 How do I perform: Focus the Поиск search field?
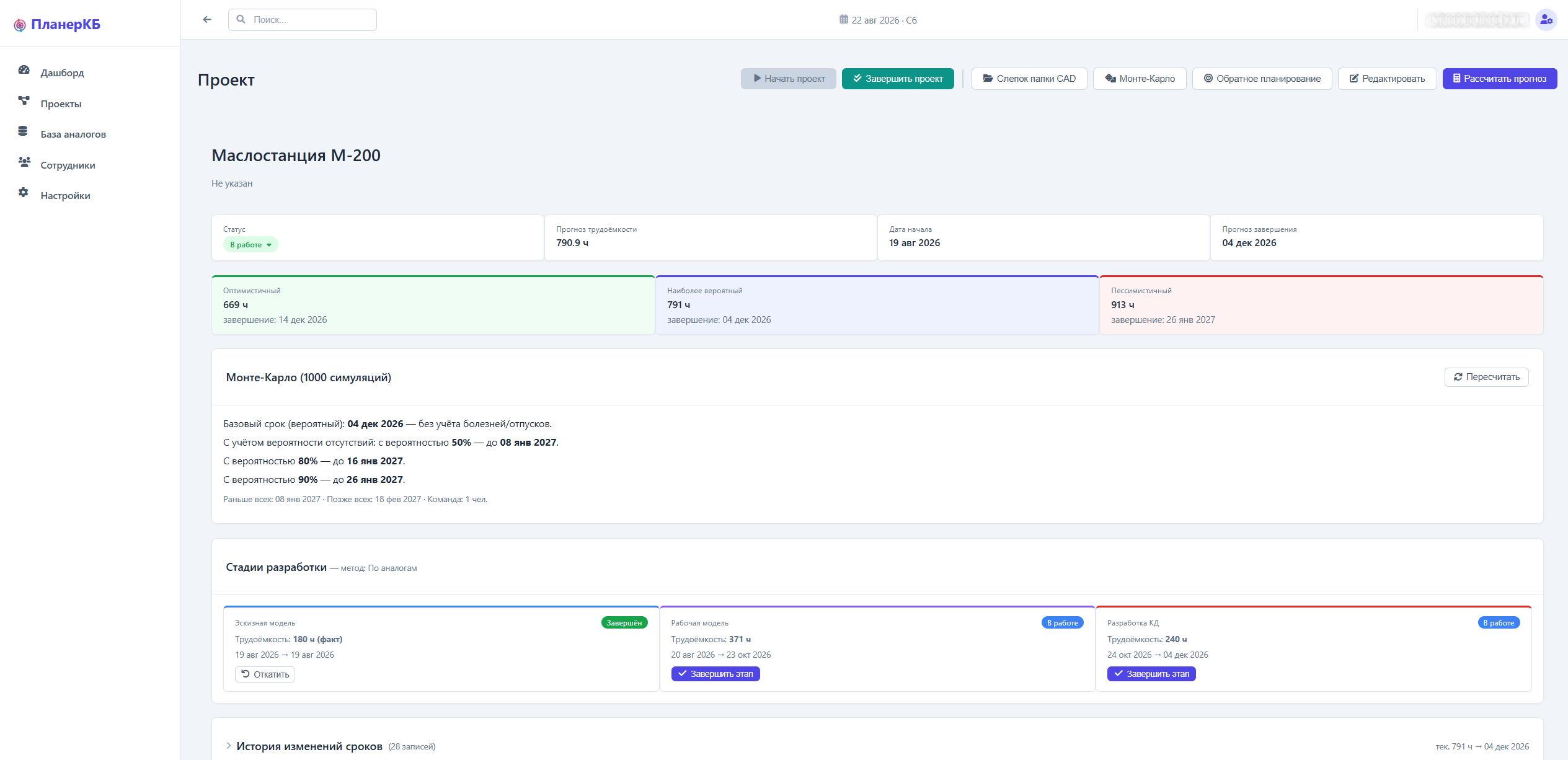(x=303, y=20)
